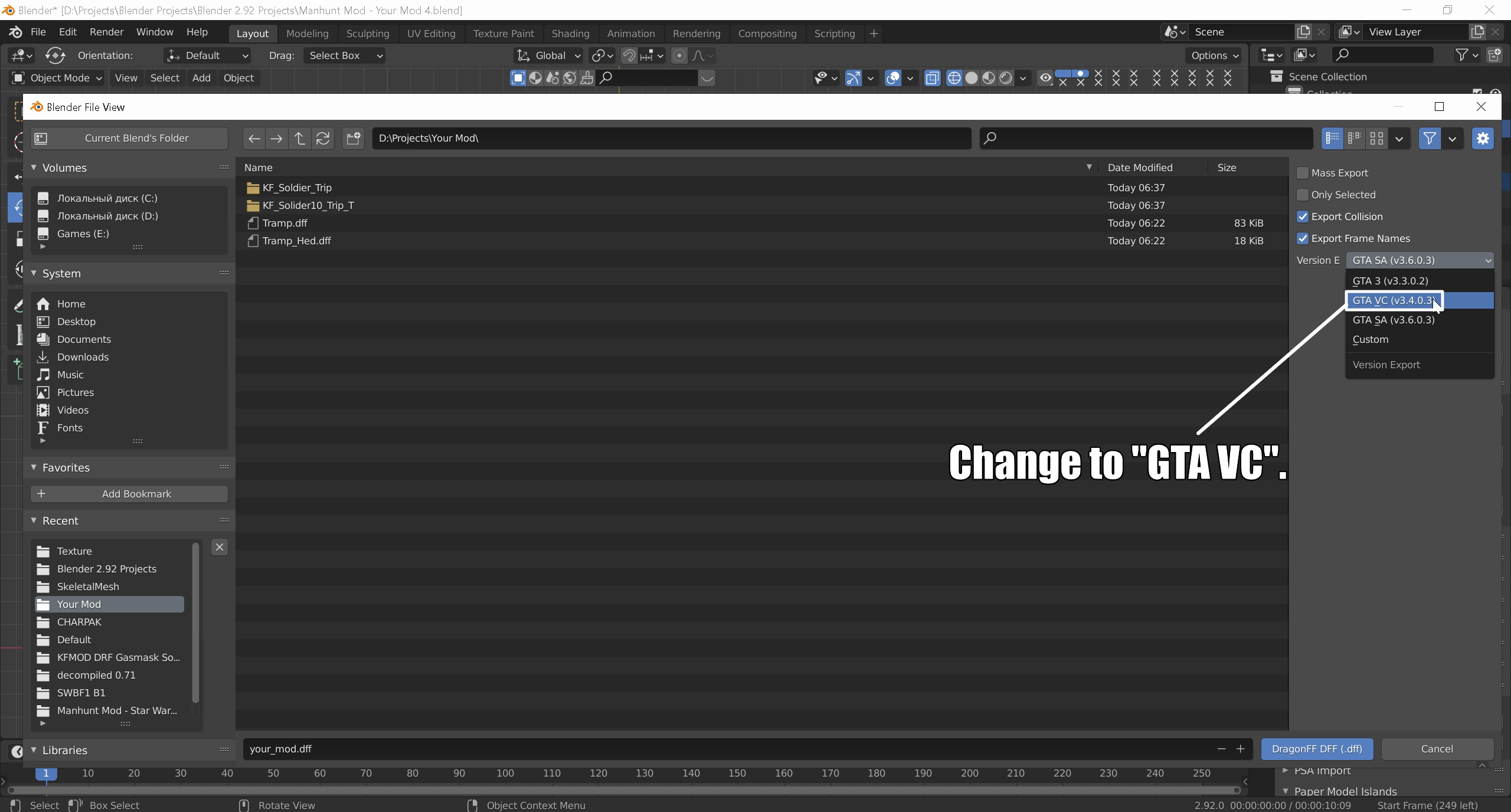This screenshot has width=1511, height=812.
Task: Switch to the UV Editing tab
Action: (x=431, y=34)
